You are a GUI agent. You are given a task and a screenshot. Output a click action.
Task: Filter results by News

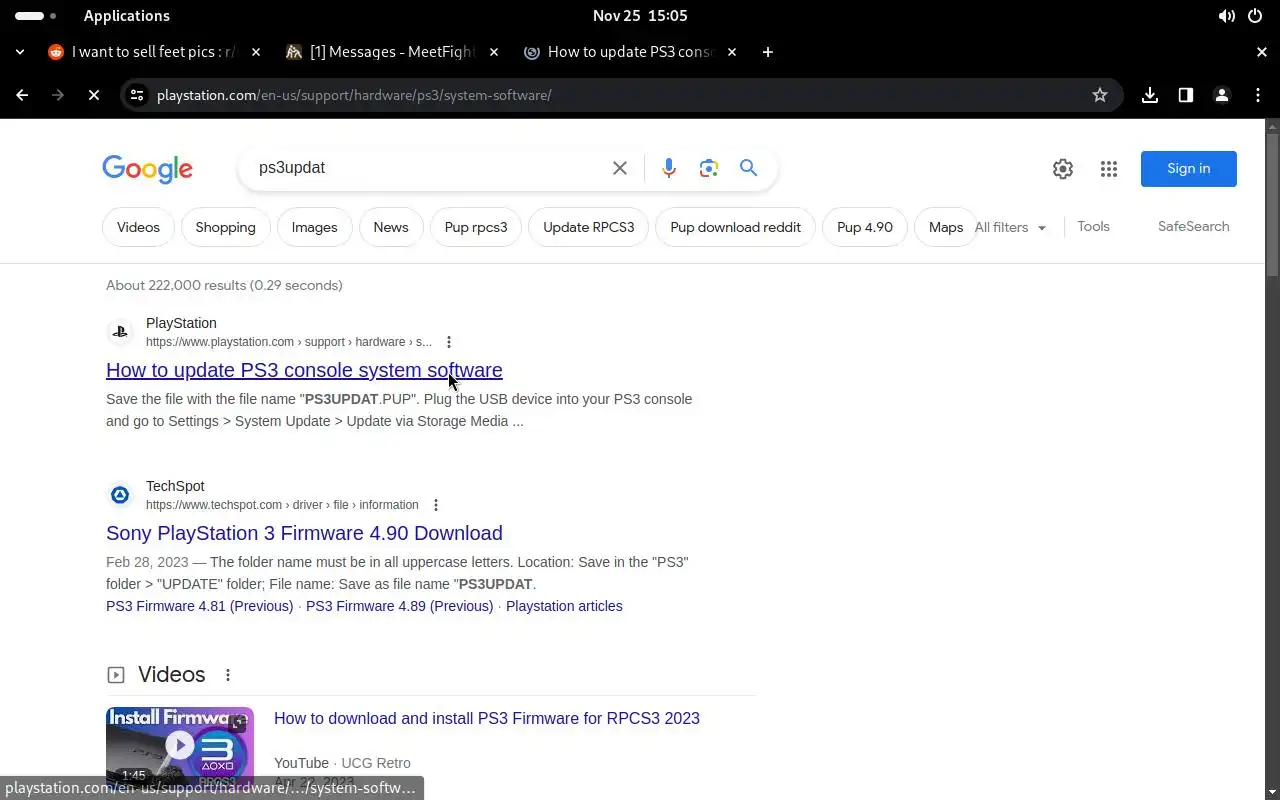click(391, 227)
